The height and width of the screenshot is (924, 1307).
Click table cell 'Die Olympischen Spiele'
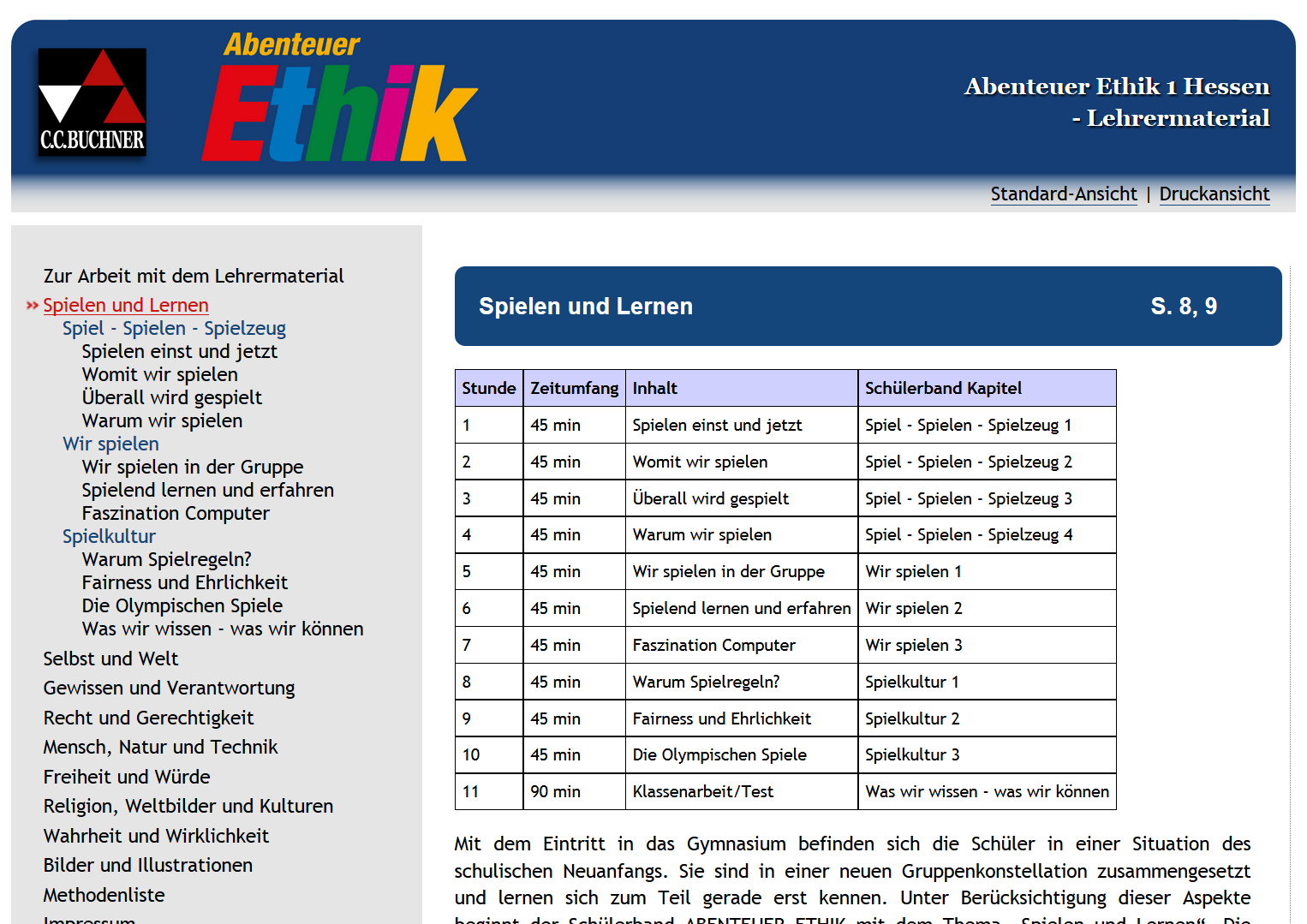point(742,754)
